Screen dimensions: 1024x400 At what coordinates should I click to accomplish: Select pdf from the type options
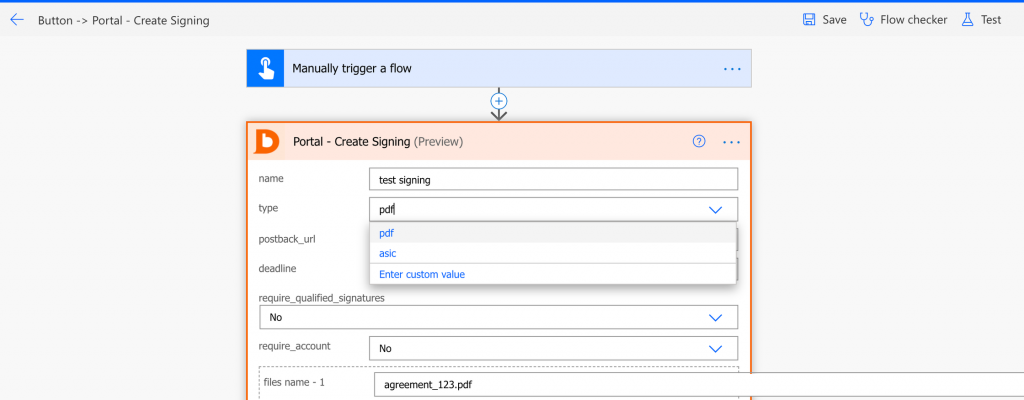552,233
